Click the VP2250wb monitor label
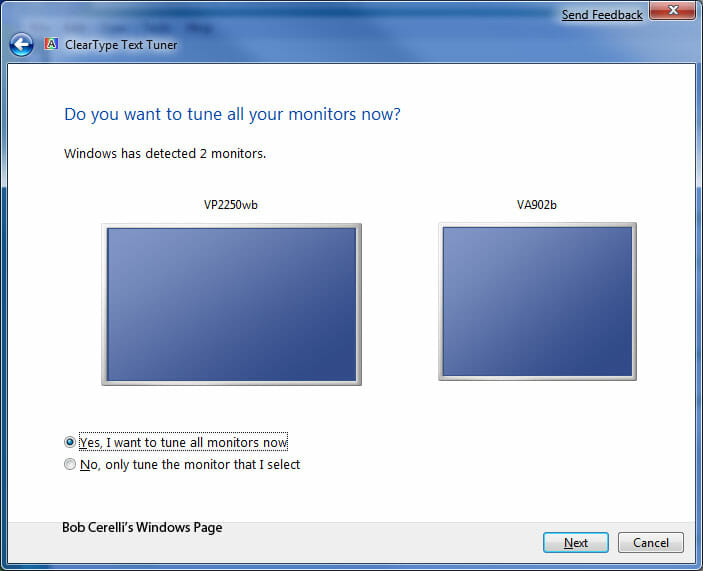The width and height of the screenshot is (703, 571). click(x=230, y=205)
